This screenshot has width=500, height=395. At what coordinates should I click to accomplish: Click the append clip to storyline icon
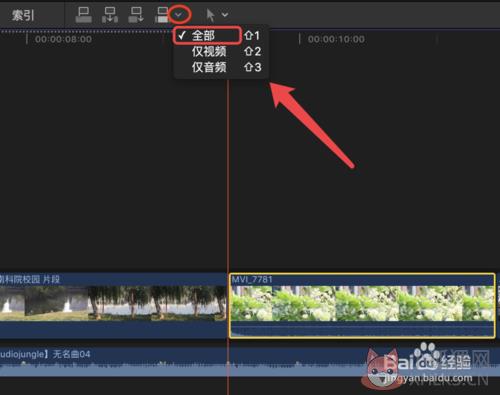tap(136, 15)
